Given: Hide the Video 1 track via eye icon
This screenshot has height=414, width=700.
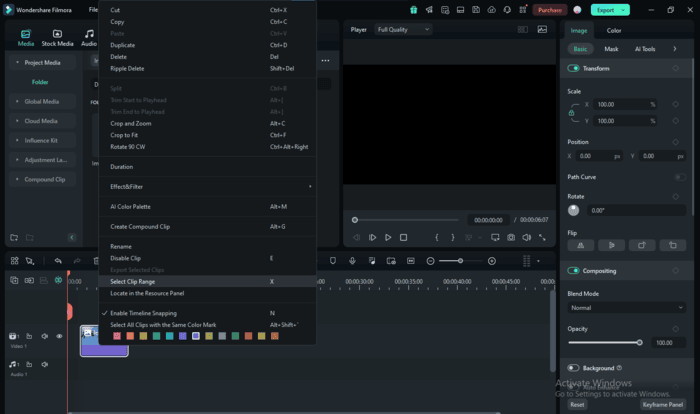Looking at the screenshot, I should [59, 336].
